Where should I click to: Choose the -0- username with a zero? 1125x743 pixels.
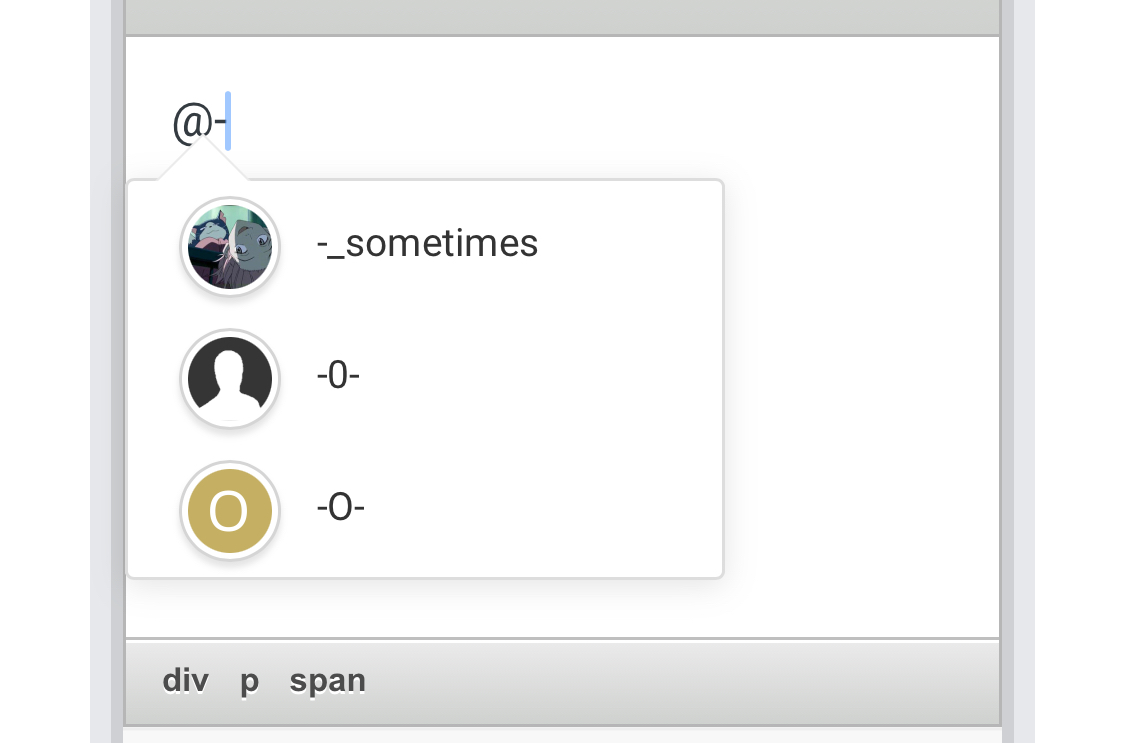tap(338, 376)
